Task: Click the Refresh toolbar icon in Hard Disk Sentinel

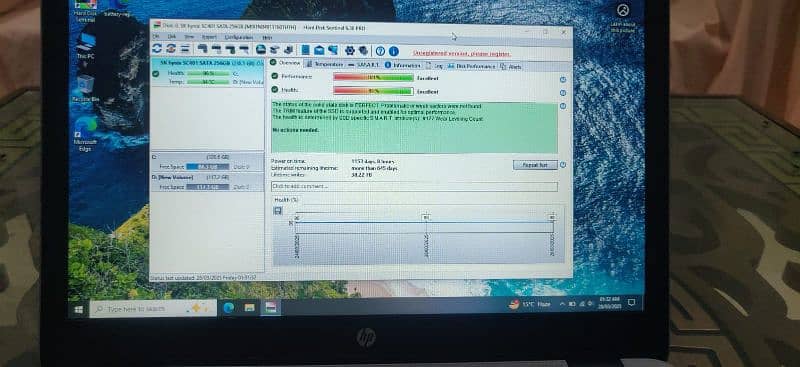Action: coord(157,49)
